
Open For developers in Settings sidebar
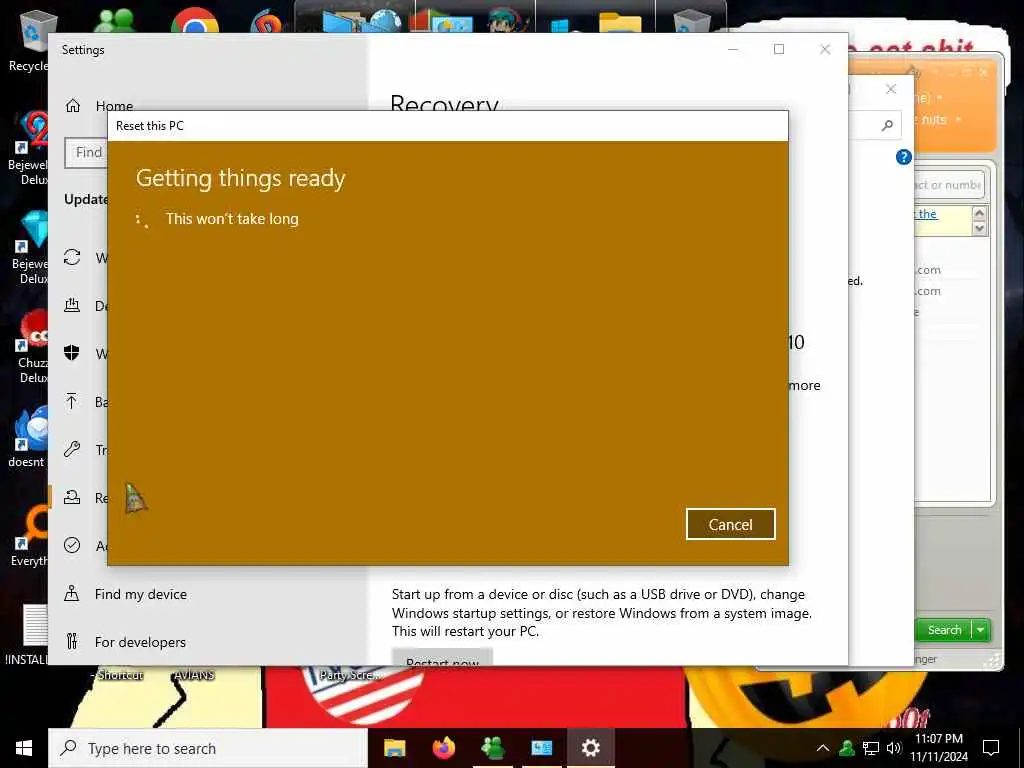tap(140, 642)
